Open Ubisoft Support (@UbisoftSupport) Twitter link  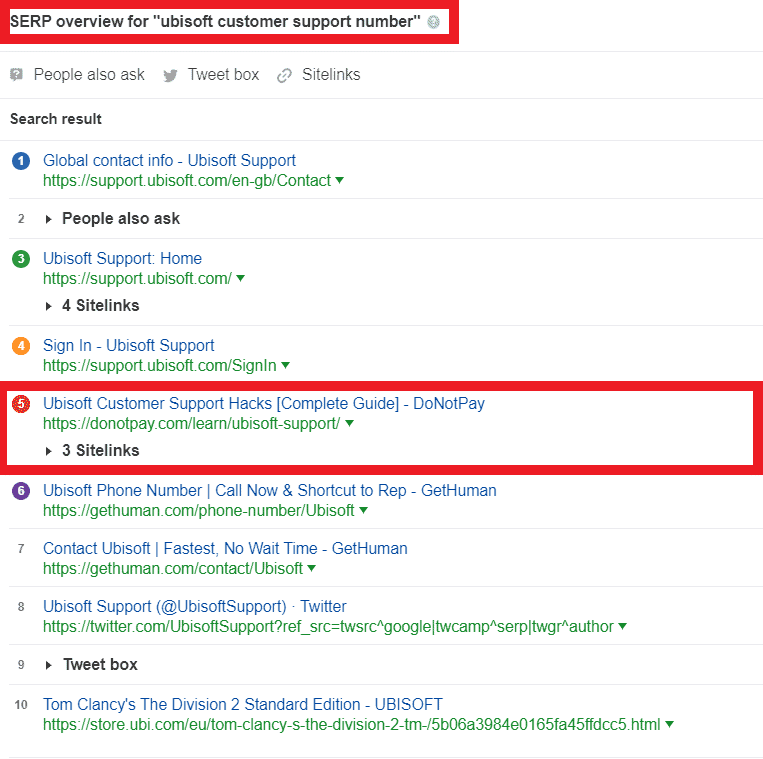pos(195,606)
